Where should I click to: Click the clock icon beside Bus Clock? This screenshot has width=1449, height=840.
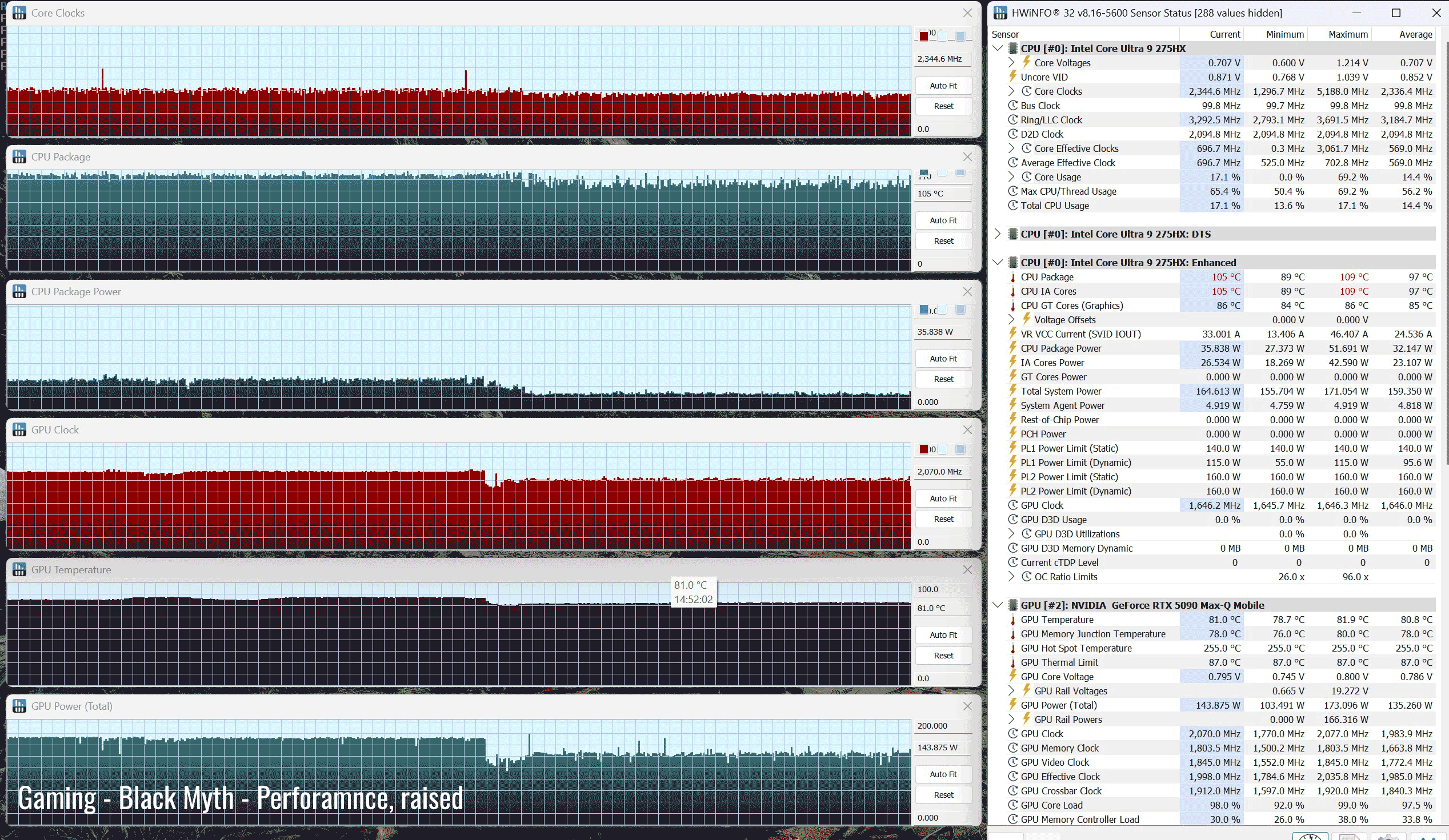coord(1012,106)
